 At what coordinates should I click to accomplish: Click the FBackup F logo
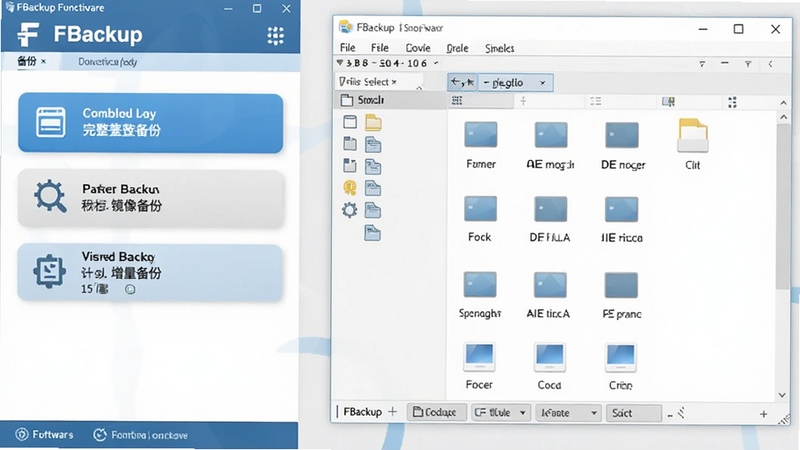click(x=28, y=35)
